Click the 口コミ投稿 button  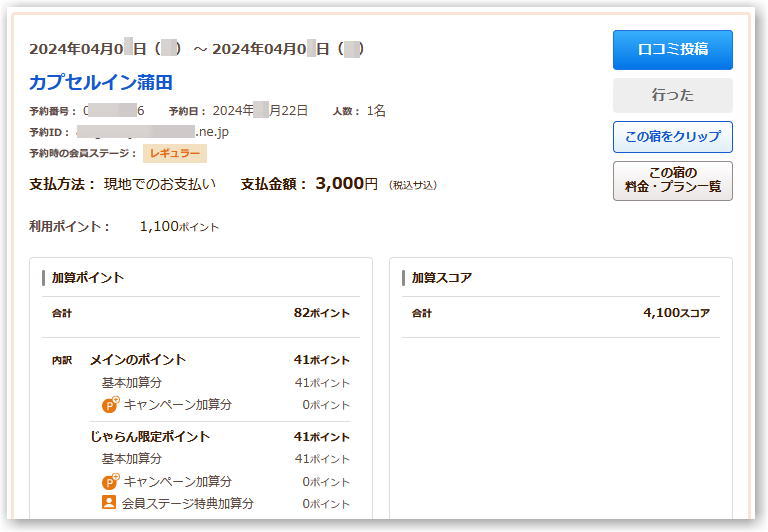(672, 50)
